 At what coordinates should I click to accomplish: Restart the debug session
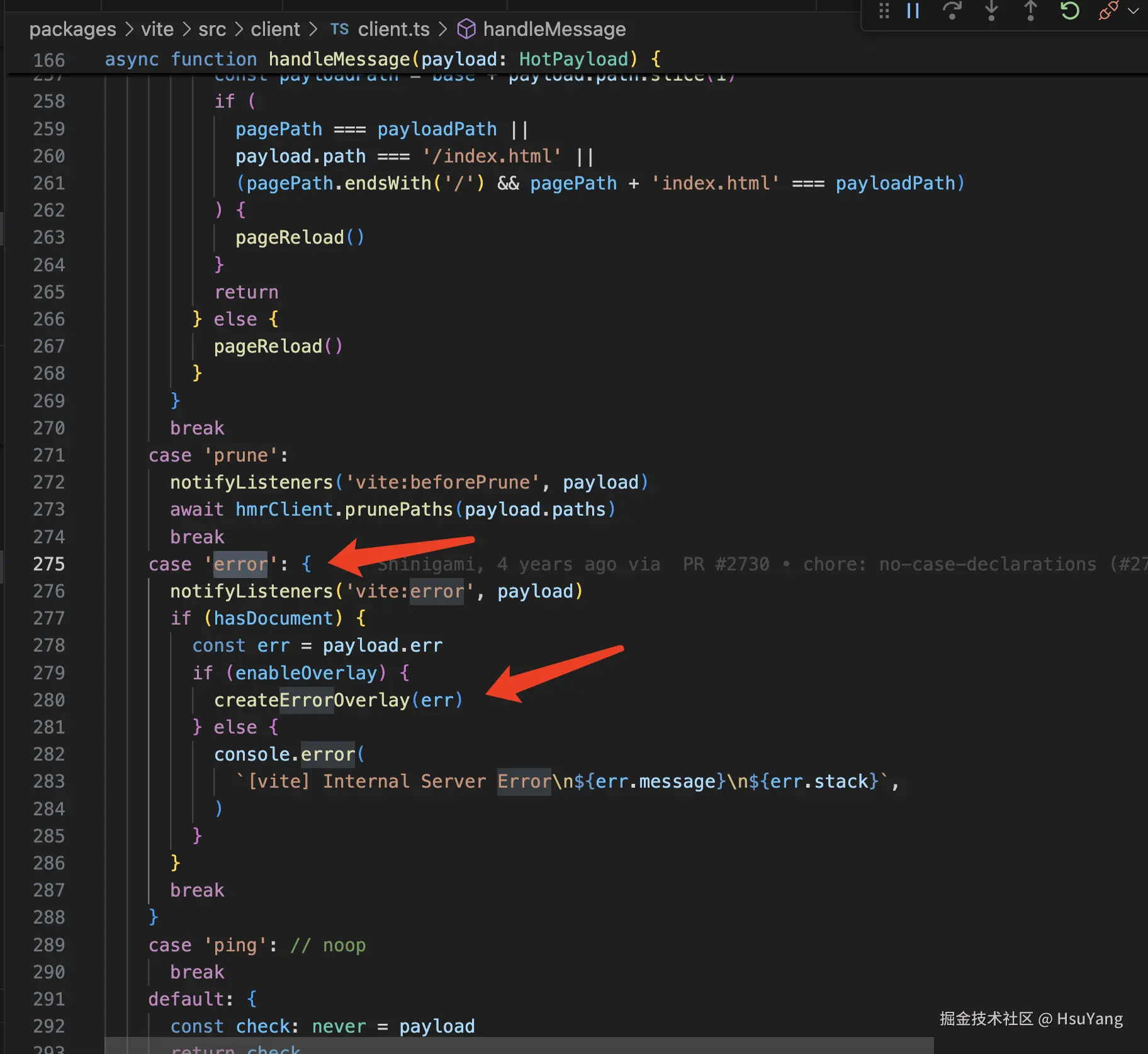coord(1069,11)
